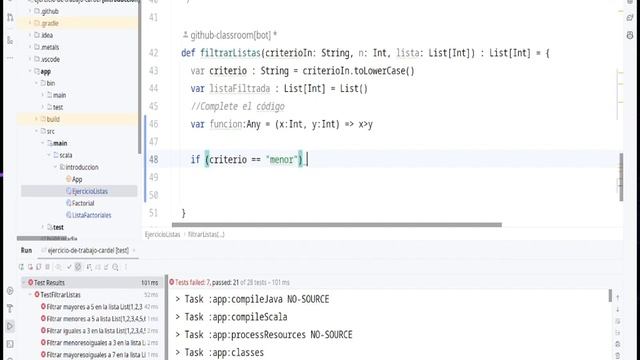Expand all test results icon
Viewport: 640px width, 360px height.
98,267
